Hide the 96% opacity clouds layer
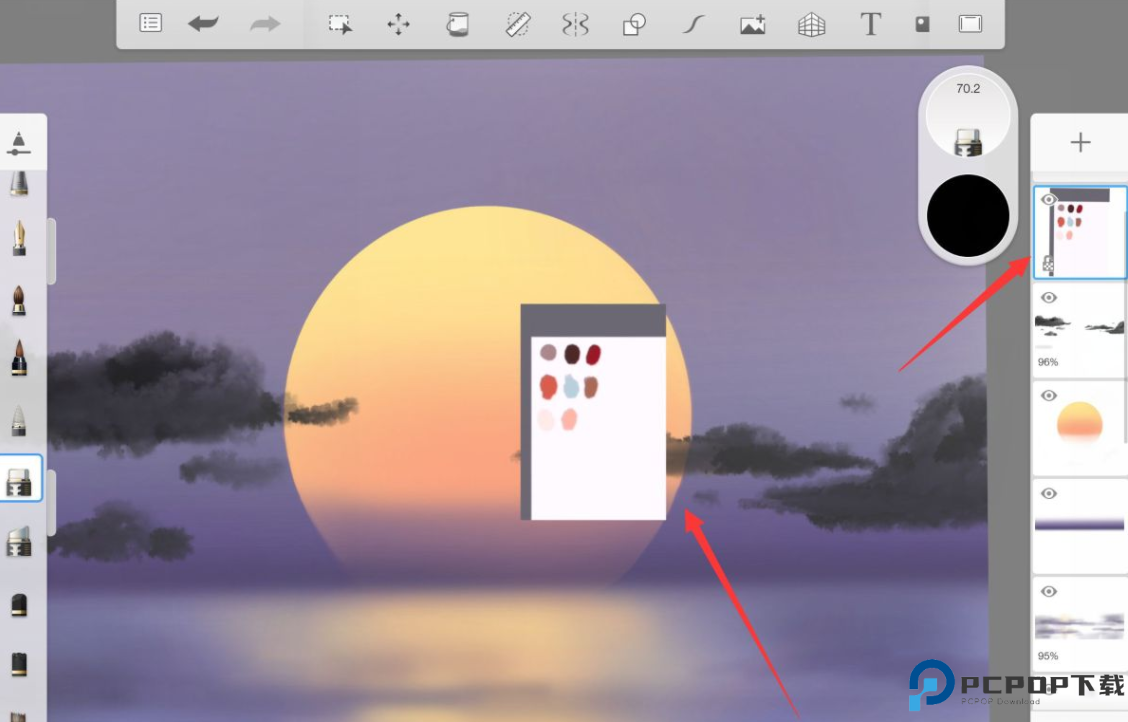Image resolution: width=1128 pixels, height=722 pixels. point(1049,297)
